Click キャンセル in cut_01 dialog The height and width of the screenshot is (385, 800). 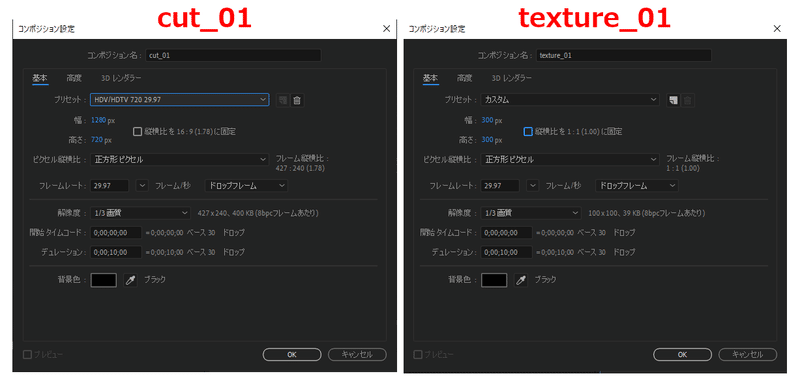click(x=357, y=354)
